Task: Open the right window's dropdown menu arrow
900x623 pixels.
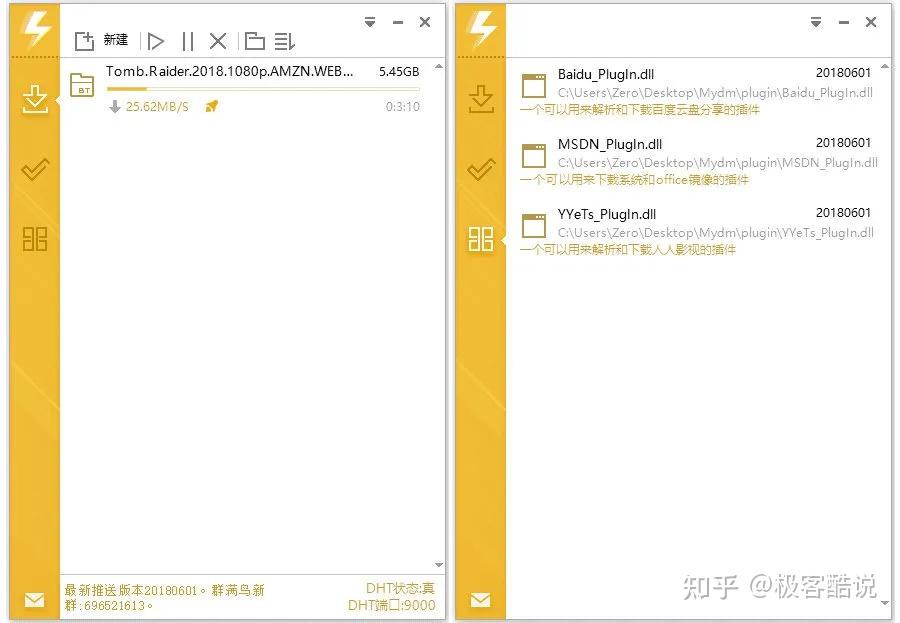Action: (816, 21)
